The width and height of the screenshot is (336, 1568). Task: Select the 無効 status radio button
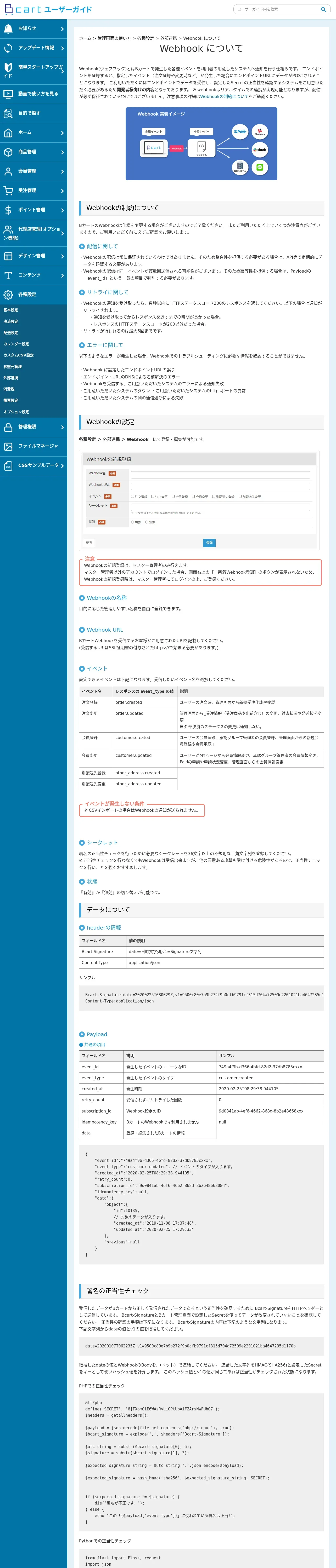click(147, 522)
